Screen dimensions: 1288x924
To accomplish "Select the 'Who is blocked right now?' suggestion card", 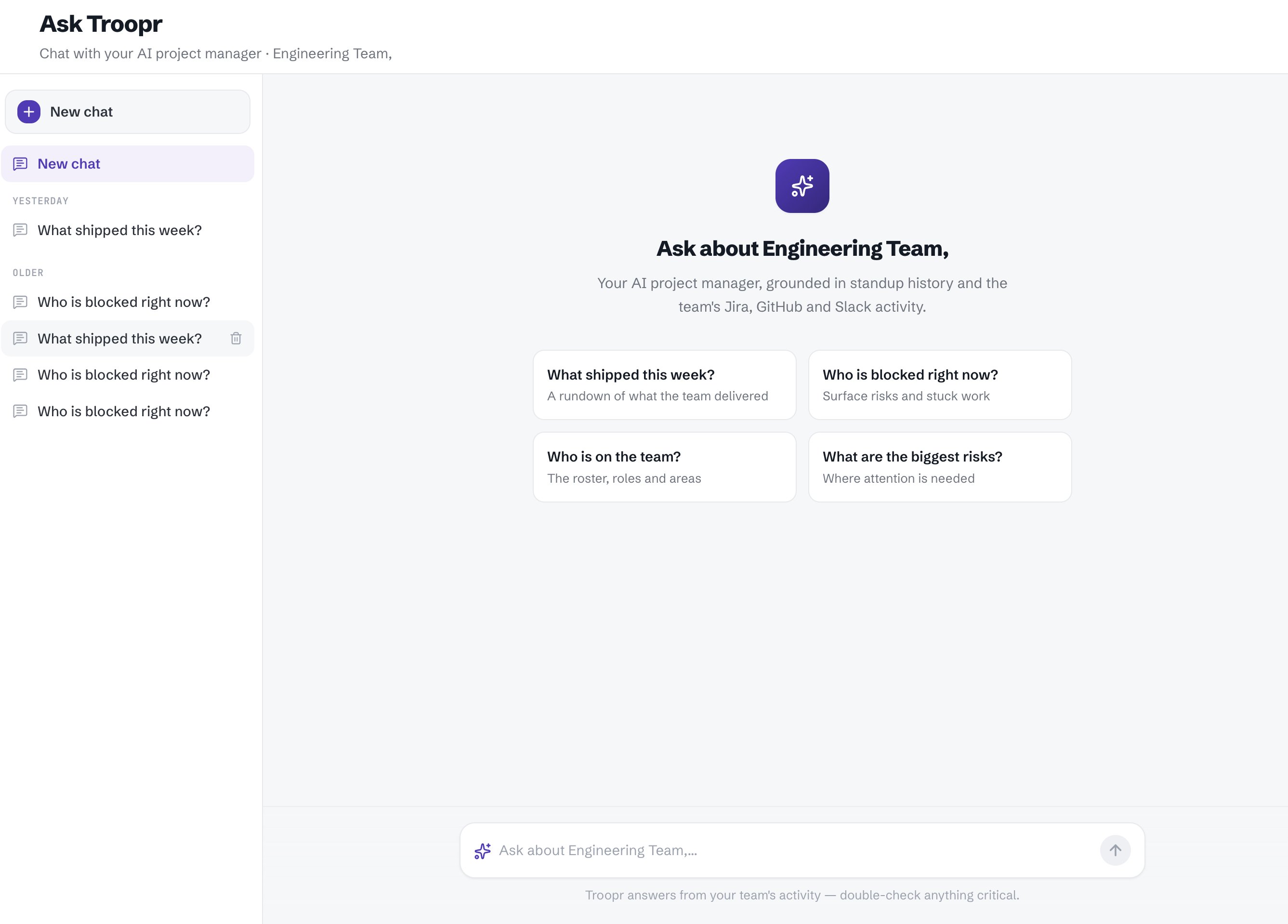I will (940, 385).
